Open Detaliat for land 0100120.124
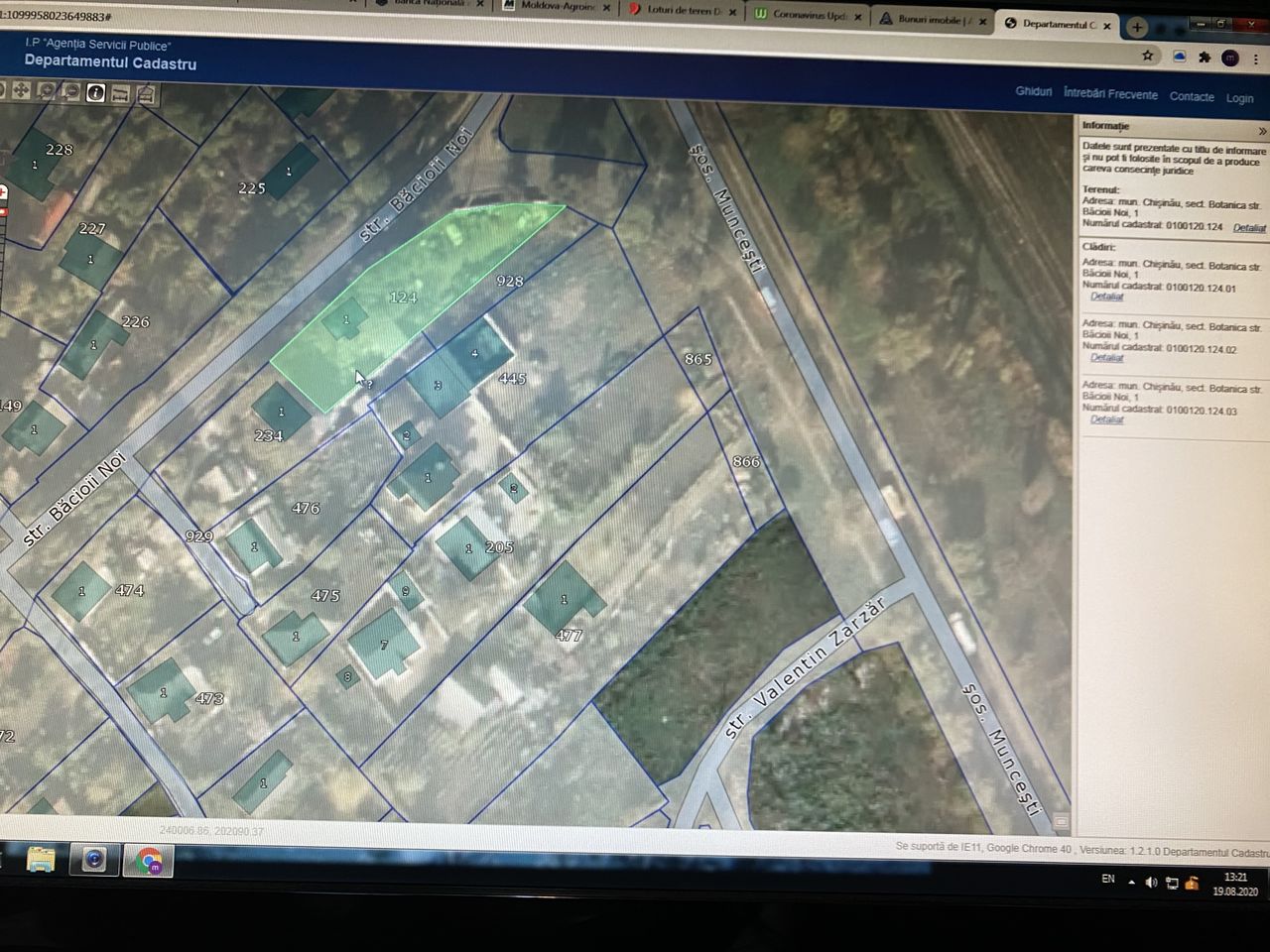This screenshot has height=952, width=1270. pyautogui.click(x=1249, y=228)
